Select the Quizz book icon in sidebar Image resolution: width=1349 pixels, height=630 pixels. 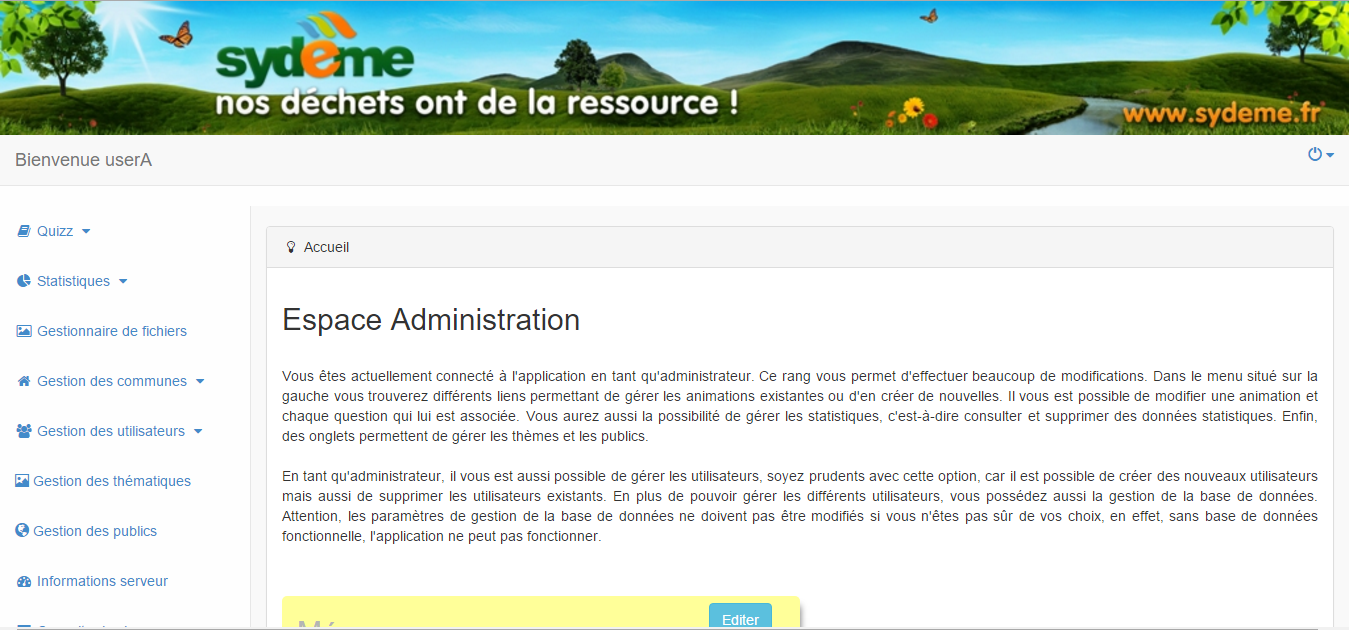pyautogui.click(x=22, y=231)
